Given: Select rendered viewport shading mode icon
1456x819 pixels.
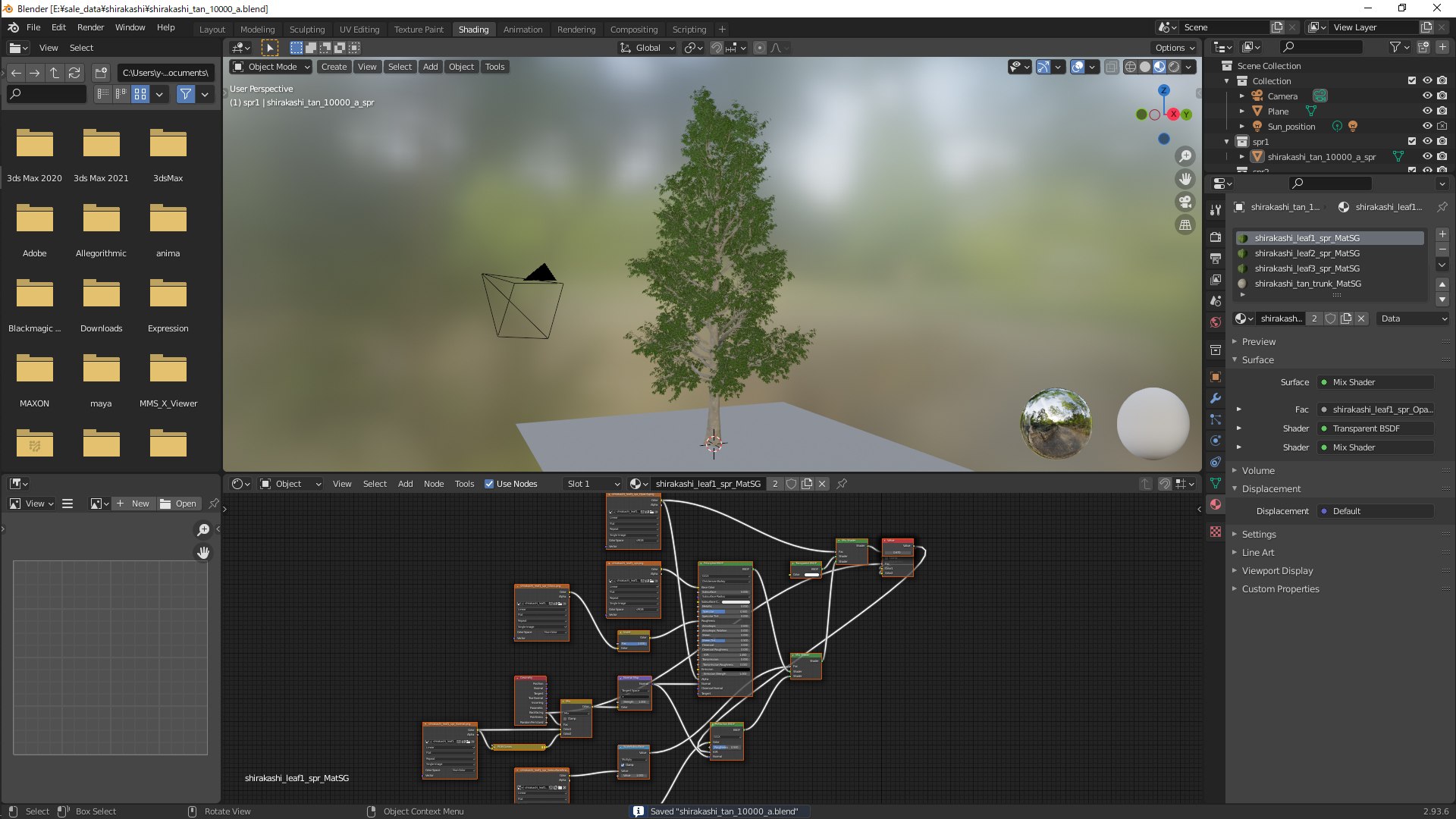Looking at the screenshot, I should click(1174, 67).
